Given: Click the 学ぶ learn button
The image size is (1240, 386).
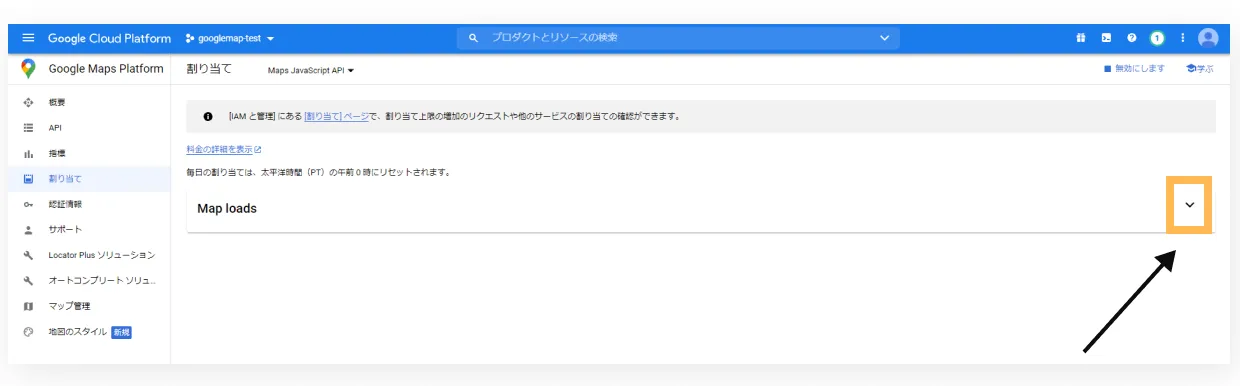Looking at the screenshot, I should coord(1199,69).
